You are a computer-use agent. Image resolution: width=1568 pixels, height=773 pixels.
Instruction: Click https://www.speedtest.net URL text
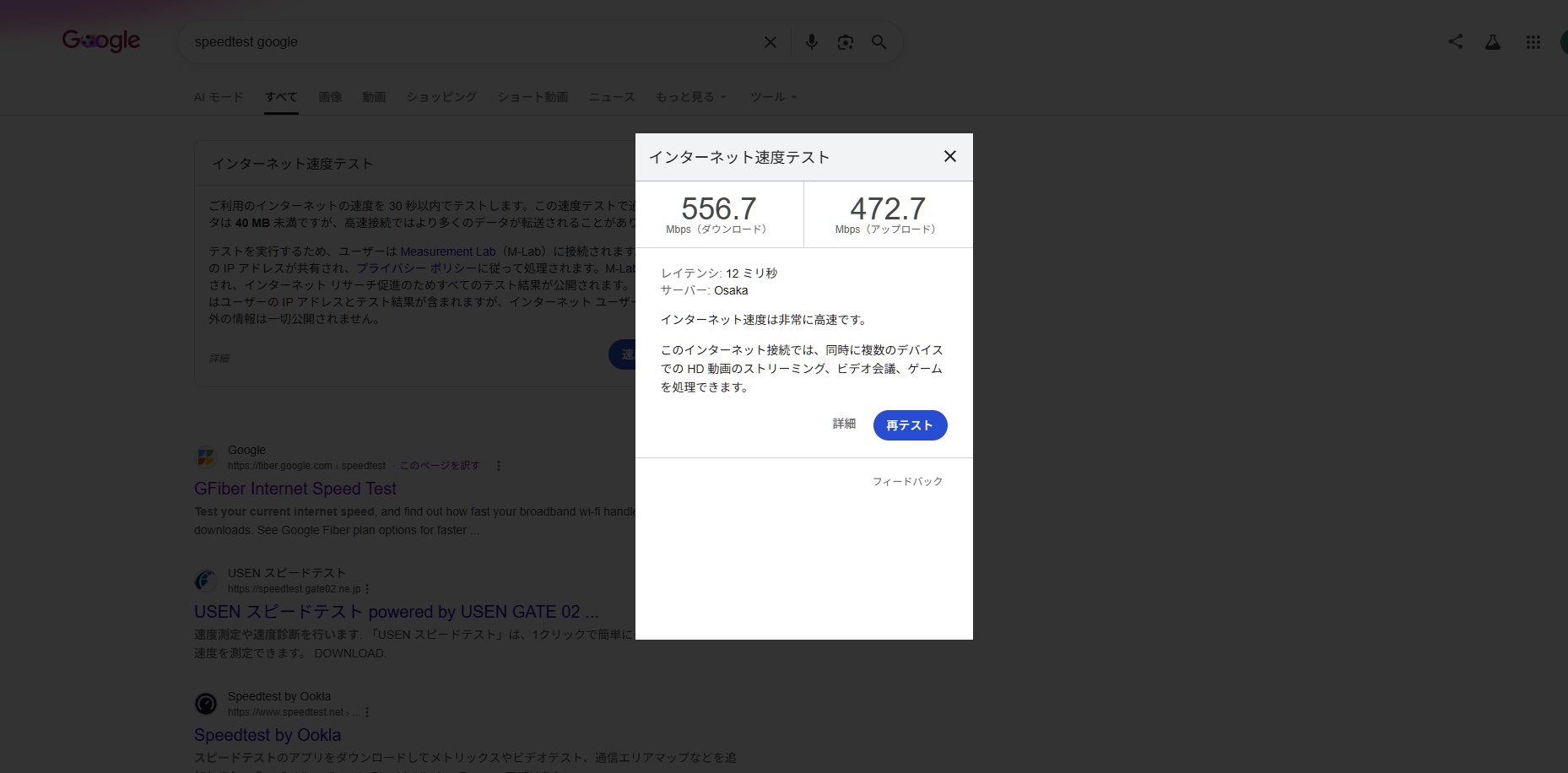click(286, 712)
